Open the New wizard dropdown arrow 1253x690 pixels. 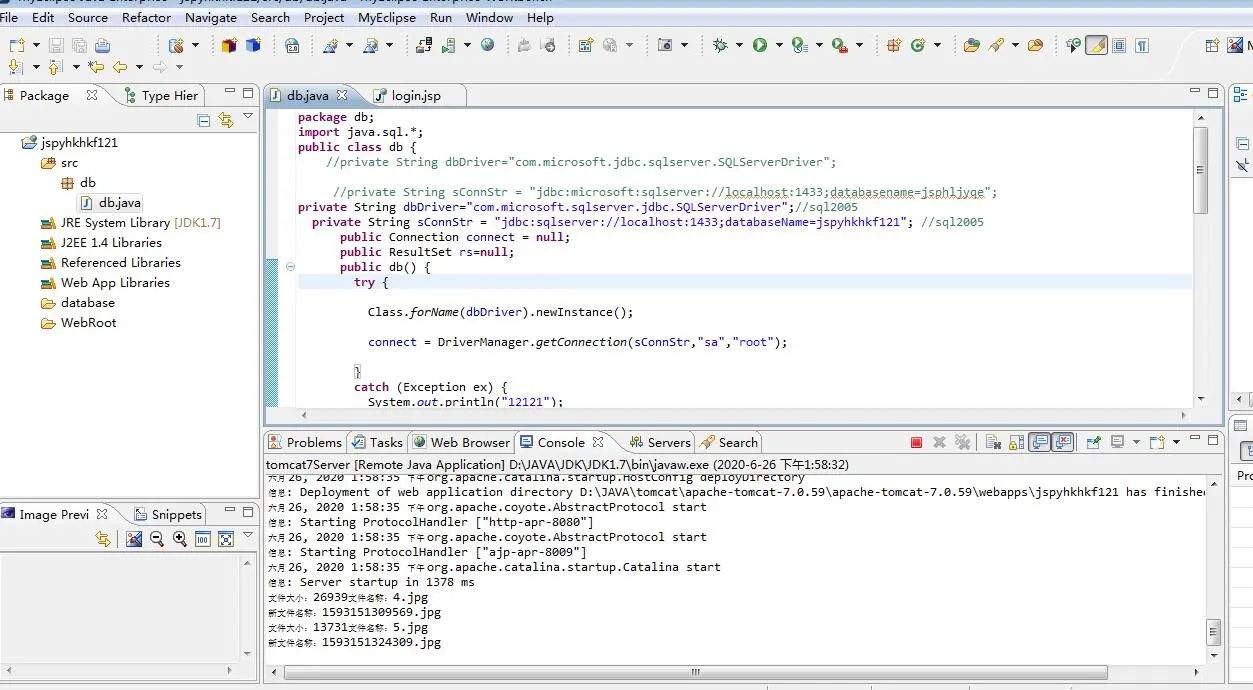point(36,45)
